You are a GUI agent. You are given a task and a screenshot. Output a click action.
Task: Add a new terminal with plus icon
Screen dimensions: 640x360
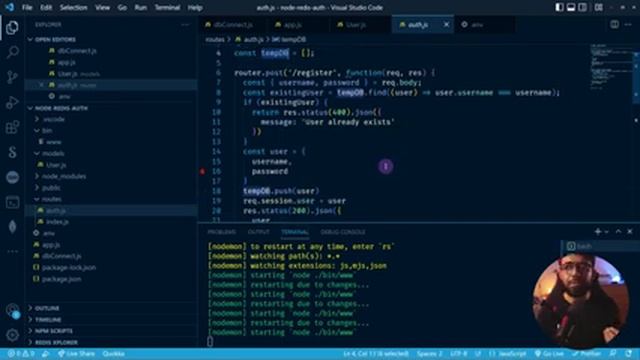pyautogui.click(x=598, y=231)
